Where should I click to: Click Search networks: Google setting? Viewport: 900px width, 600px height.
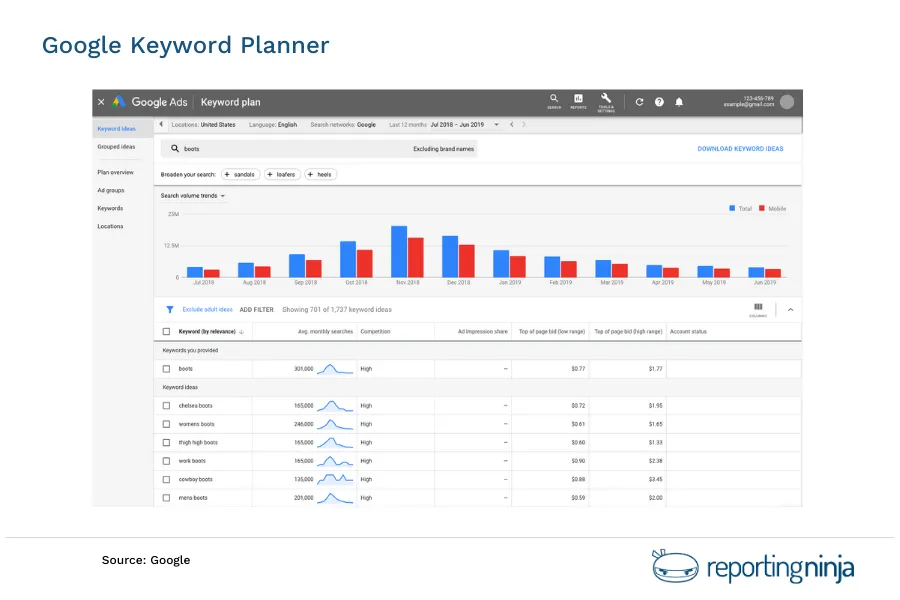tap(343, 125)
